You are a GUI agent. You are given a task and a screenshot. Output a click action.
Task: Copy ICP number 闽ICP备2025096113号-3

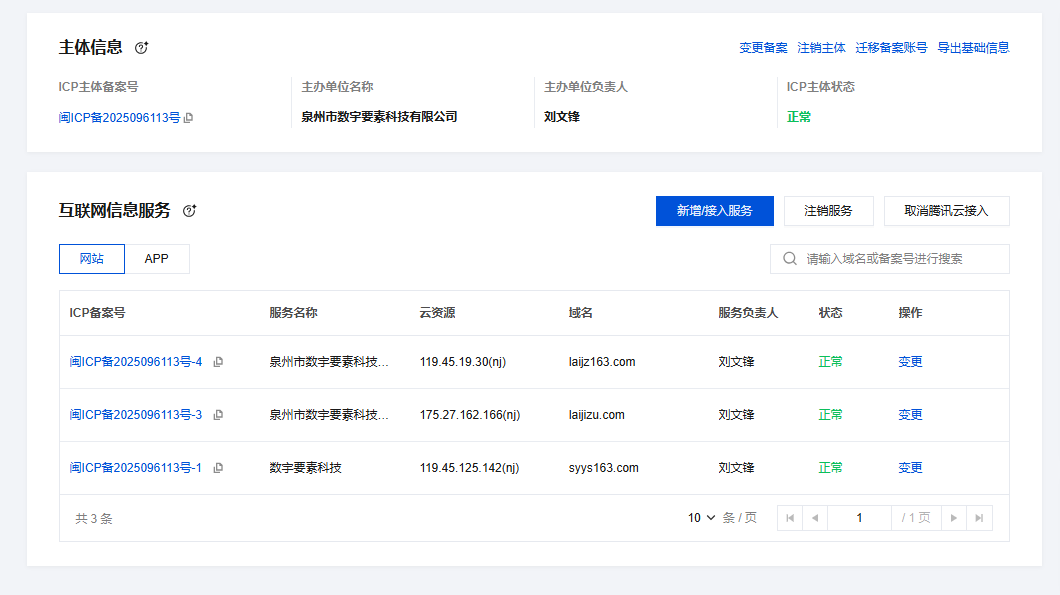point(218,414)
